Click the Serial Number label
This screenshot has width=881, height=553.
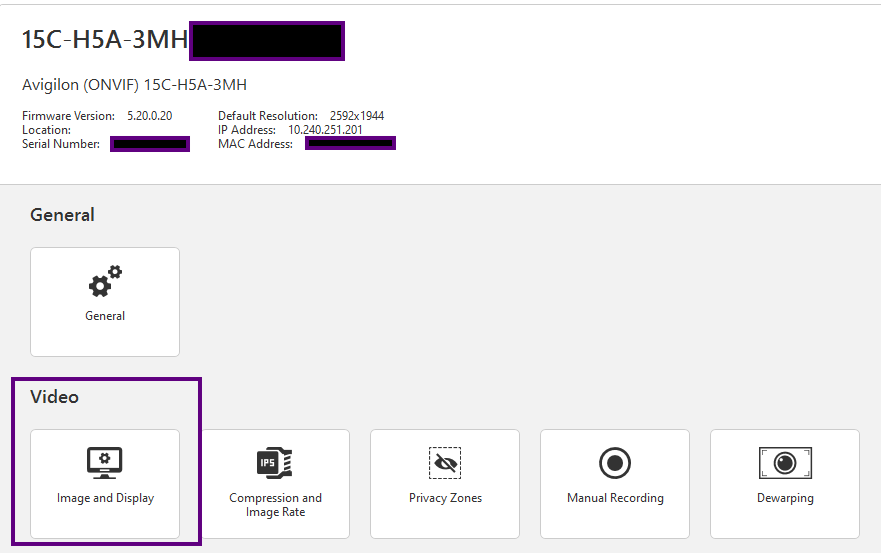click(x=61, y=144)
